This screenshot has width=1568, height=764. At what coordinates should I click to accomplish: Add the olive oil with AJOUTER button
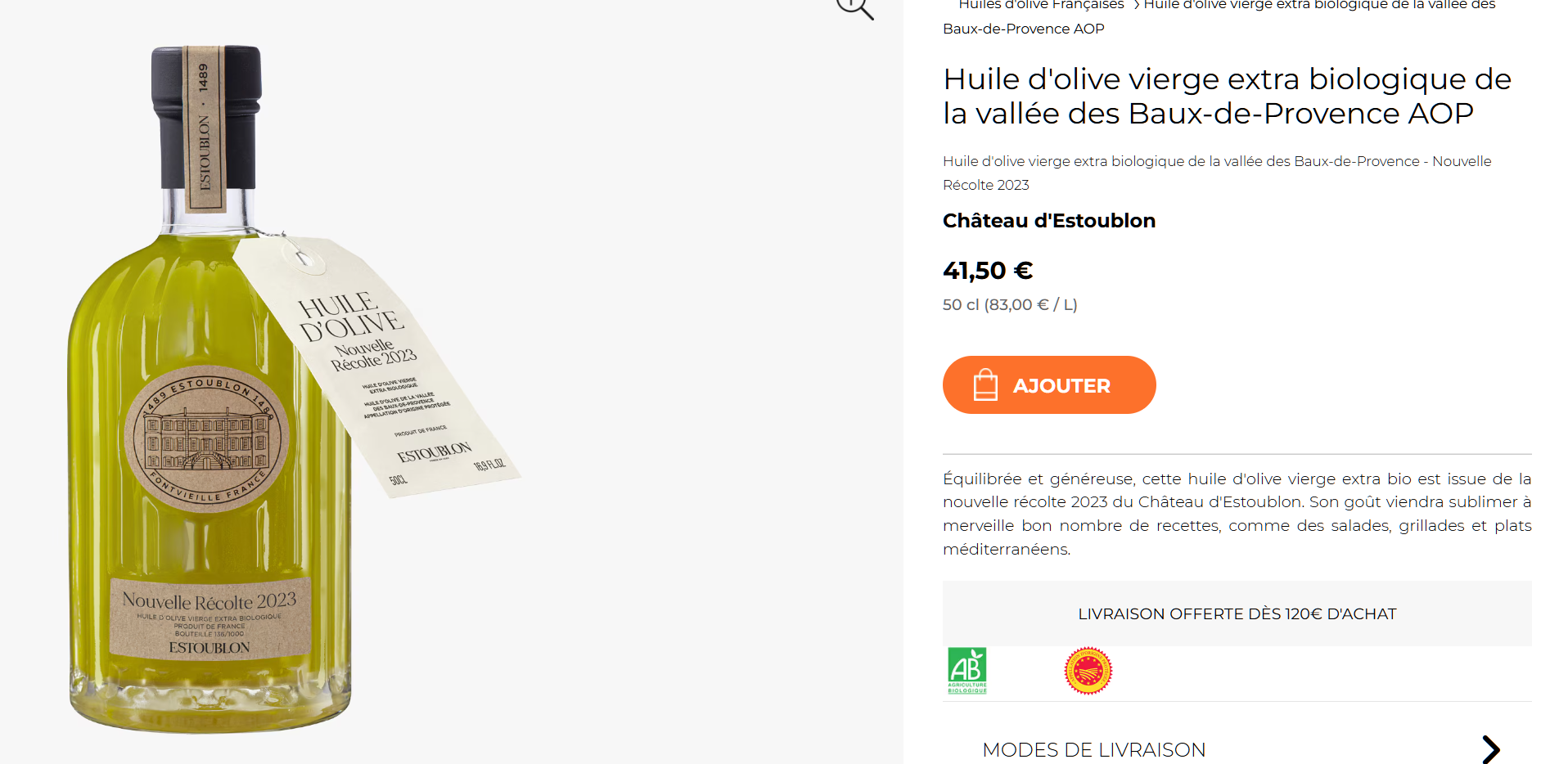point(1049,384)
